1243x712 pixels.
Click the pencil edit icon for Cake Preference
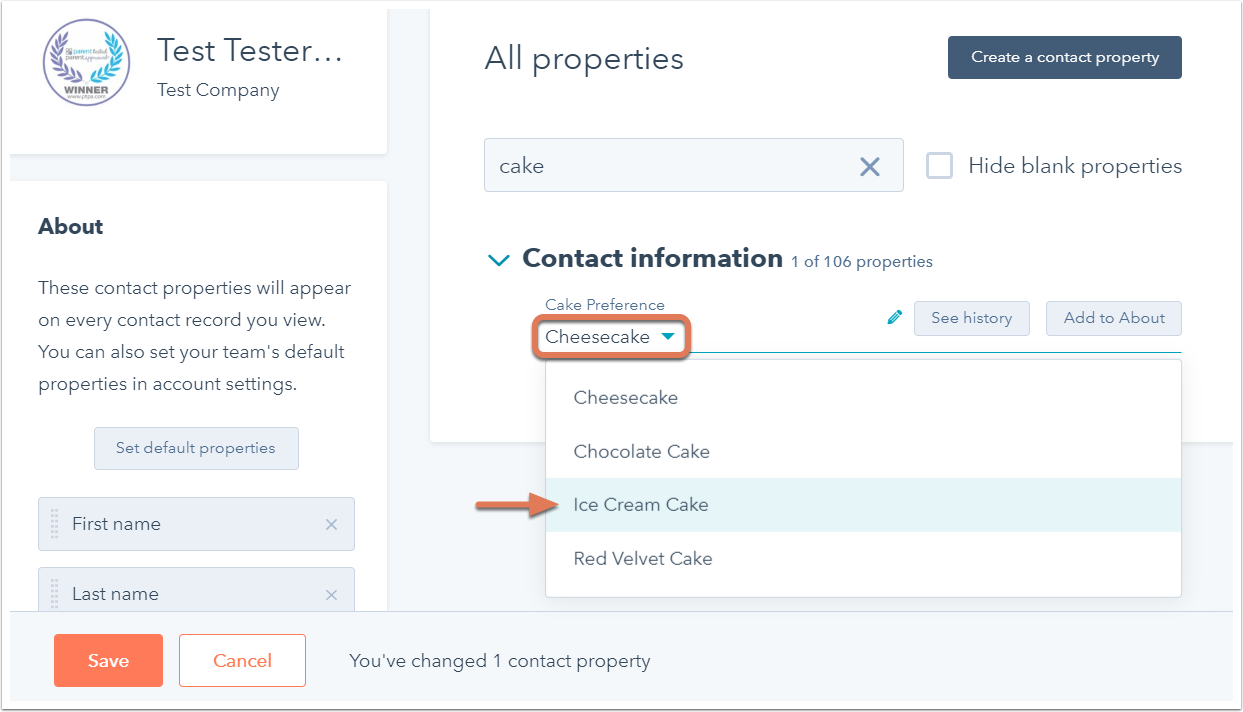coord(894,318)
